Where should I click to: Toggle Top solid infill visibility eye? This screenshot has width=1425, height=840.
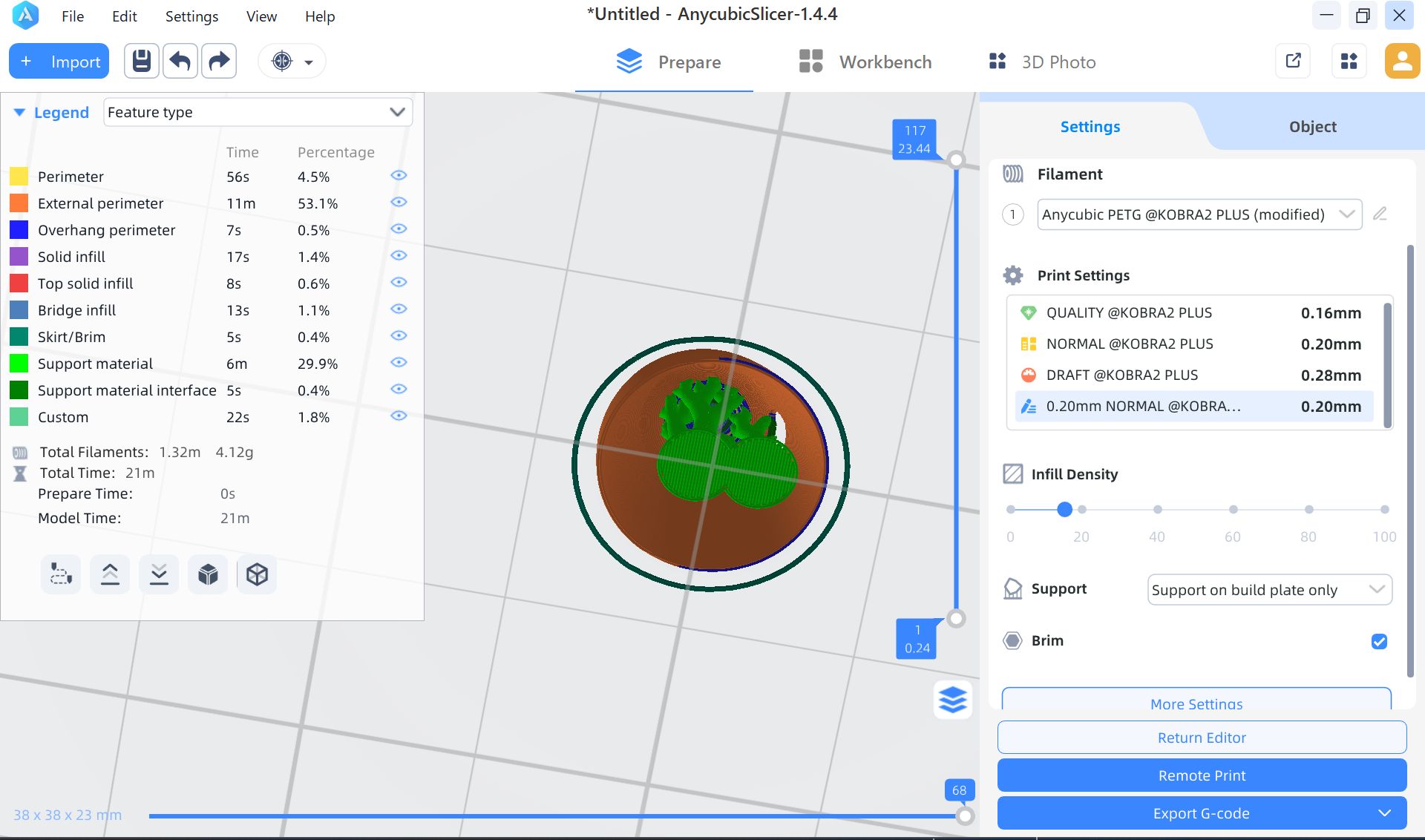[x=399, y=282]
